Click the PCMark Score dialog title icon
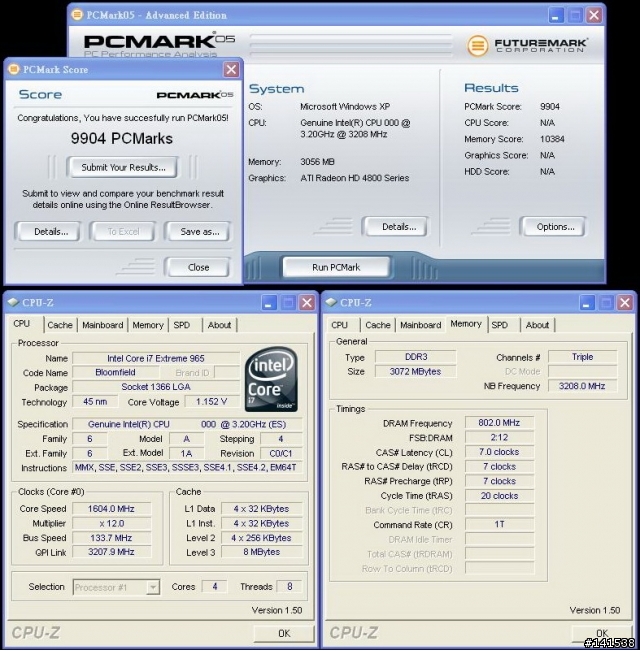The height and width of the screenshot is (651, 640). [x=14, y=69]
